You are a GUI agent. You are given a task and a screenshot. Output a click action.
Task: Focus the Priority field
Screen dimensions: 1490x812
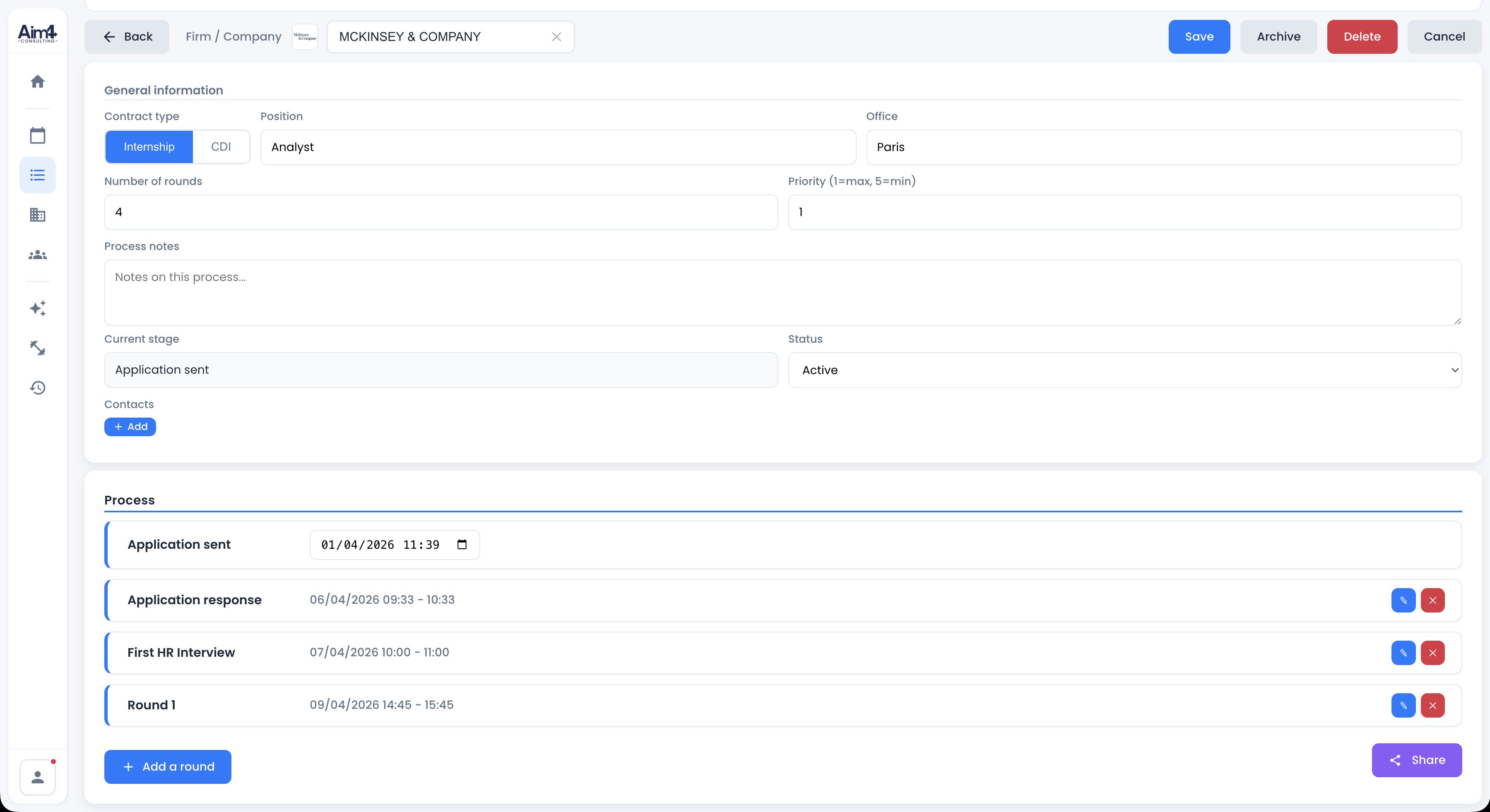(x=1124, y=212)
